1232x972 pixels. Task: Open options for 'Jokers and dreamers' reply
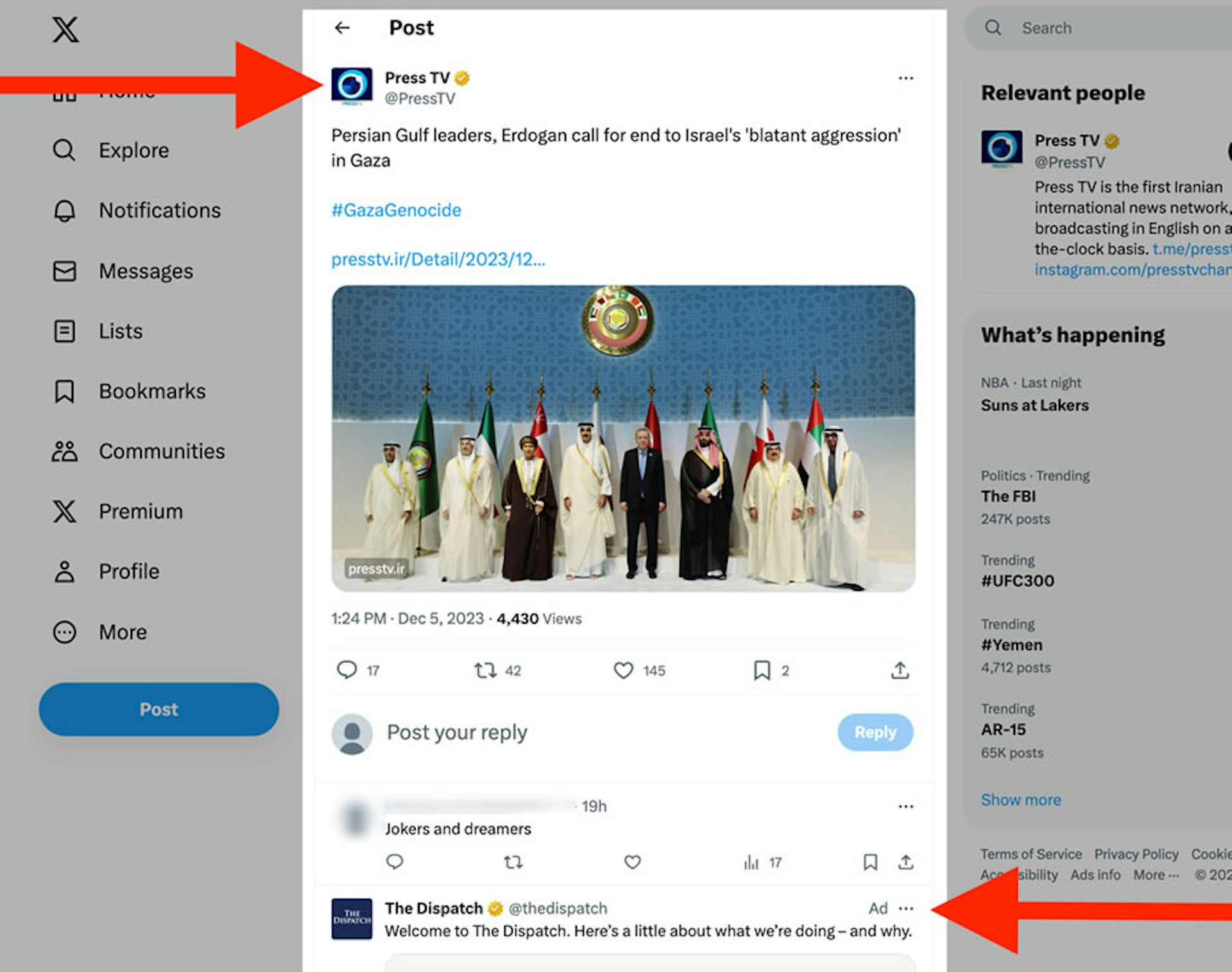(x=905, y=806)
